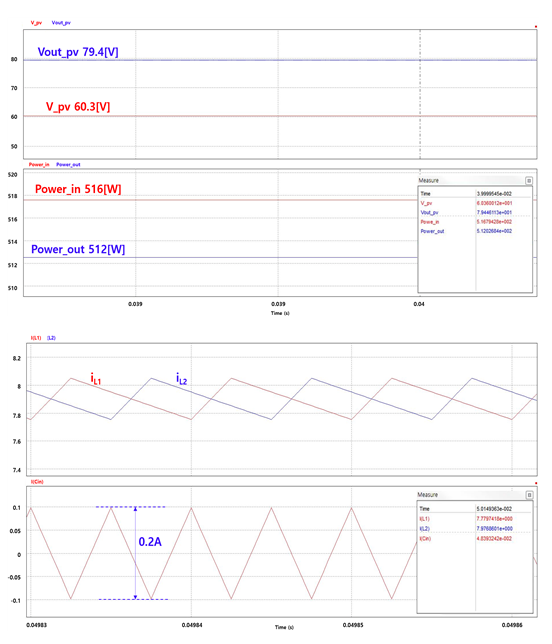The height and width of the screenshot is (644, 552).
Task: Click the Time value in lower Measure panel
Action: coord(494,509)
